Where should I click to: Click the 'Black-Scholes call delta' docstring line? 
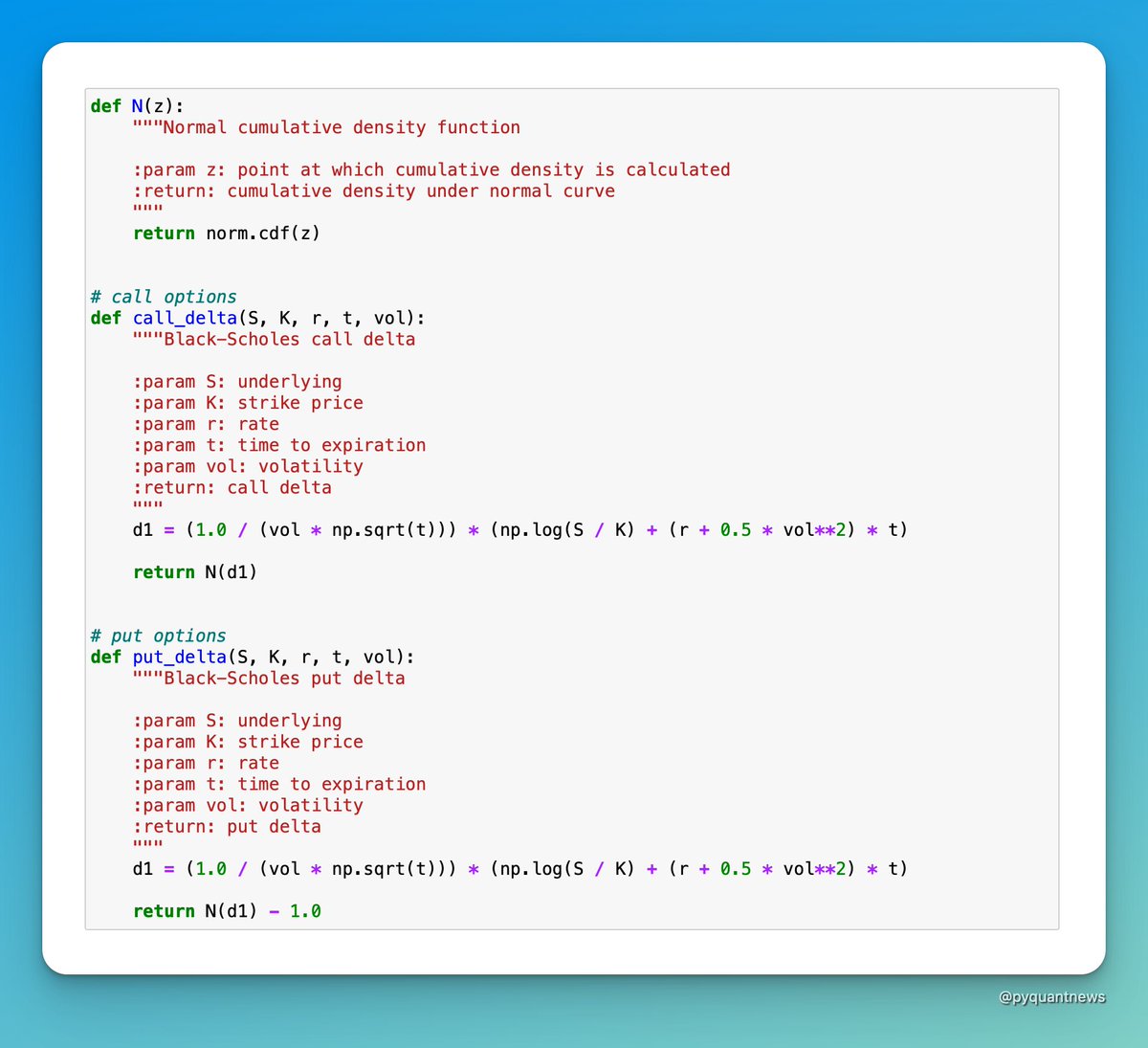[x=274, y=339]
